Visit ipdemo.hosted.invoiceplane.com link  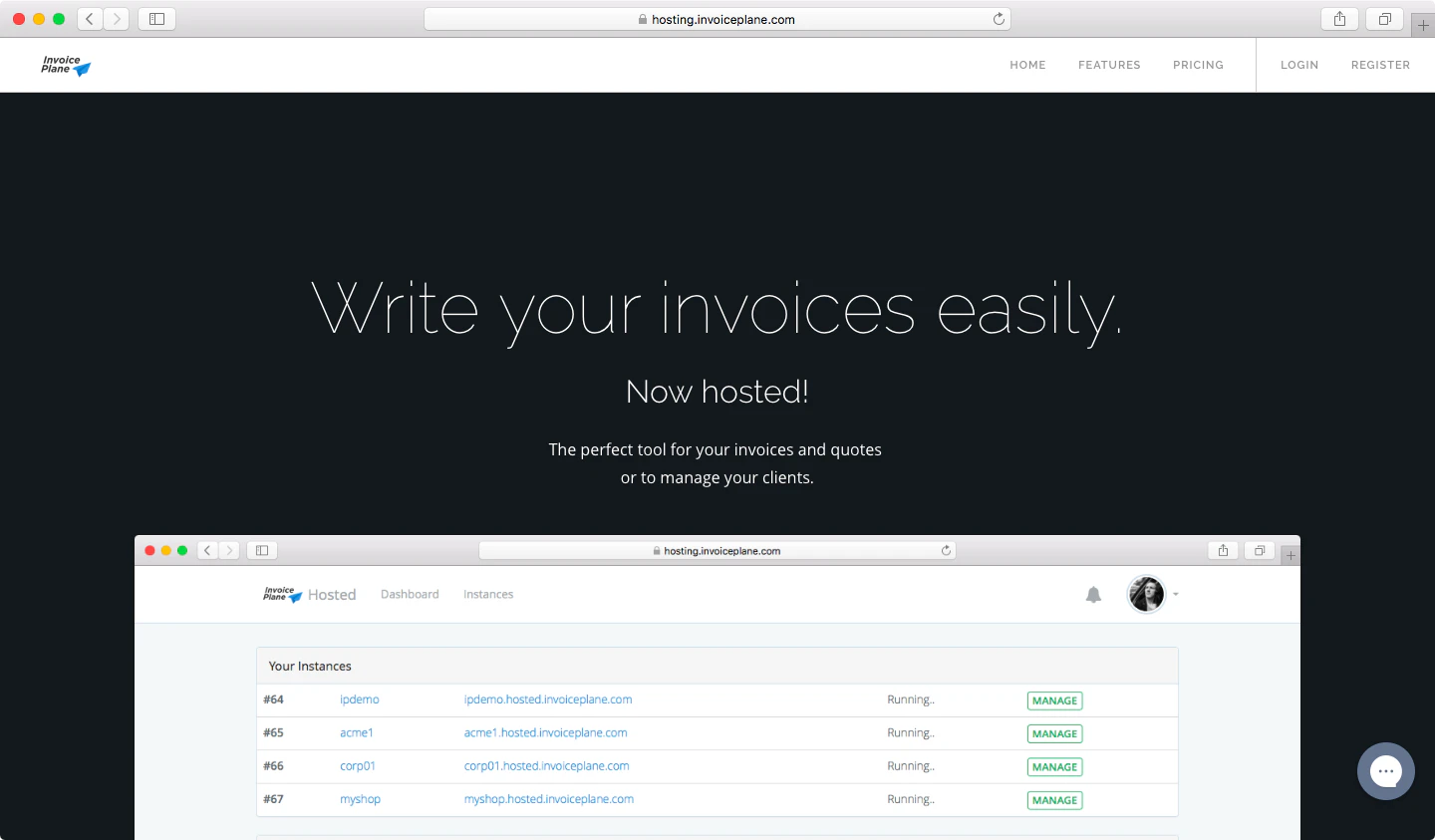pyautogui.click(x=548, y=700)
